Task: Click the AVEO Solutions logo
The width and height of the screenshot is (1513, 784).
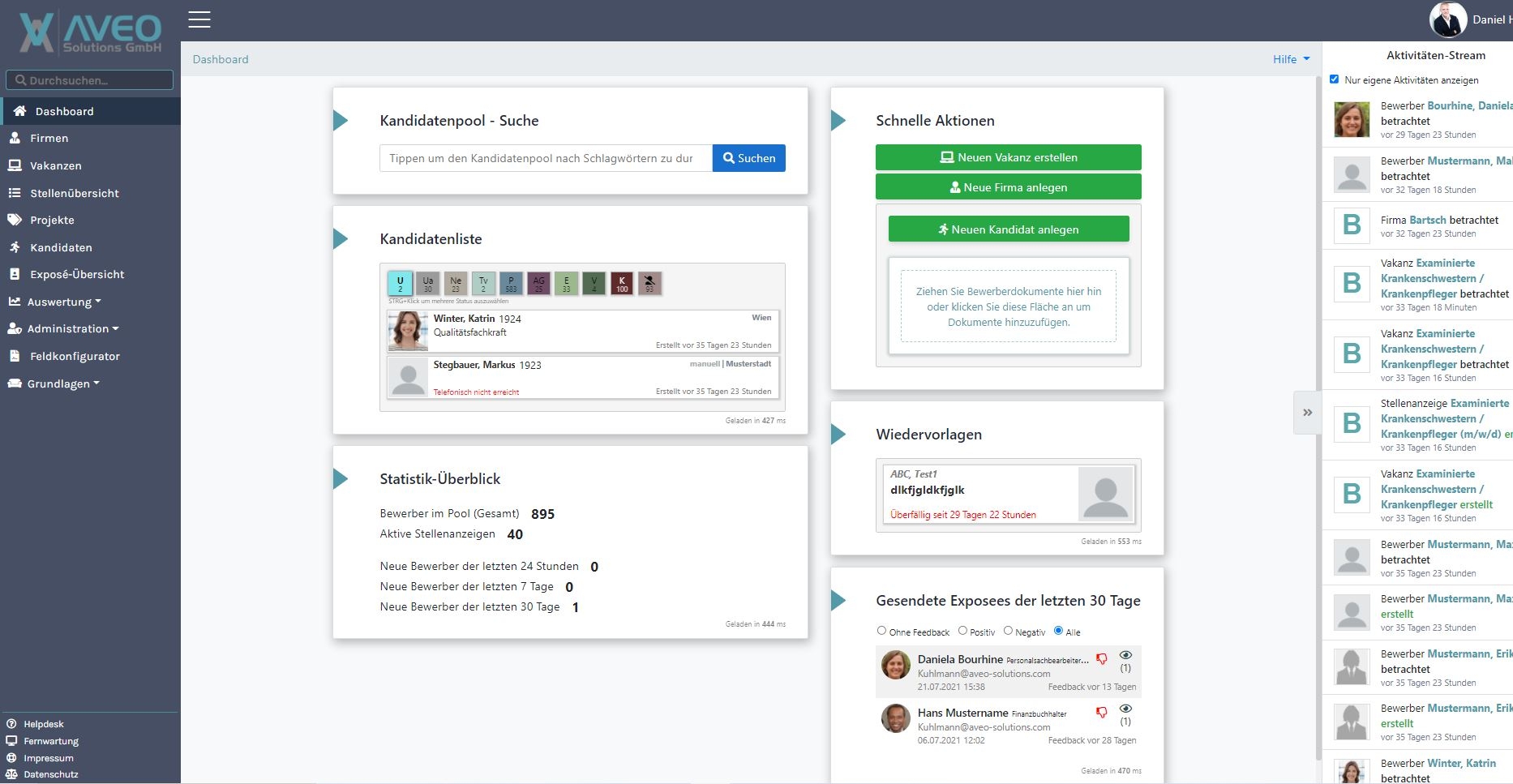Action: [x=90, y=33]
